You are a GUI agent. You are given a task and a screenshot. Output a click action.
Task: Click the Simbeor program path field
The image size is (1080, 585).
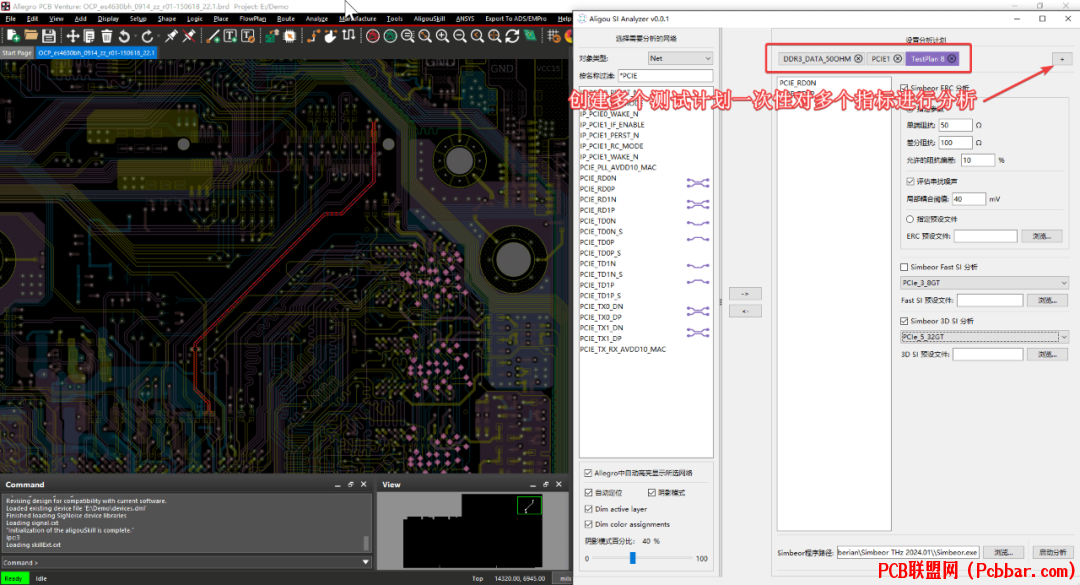click(x=908, y=553)
